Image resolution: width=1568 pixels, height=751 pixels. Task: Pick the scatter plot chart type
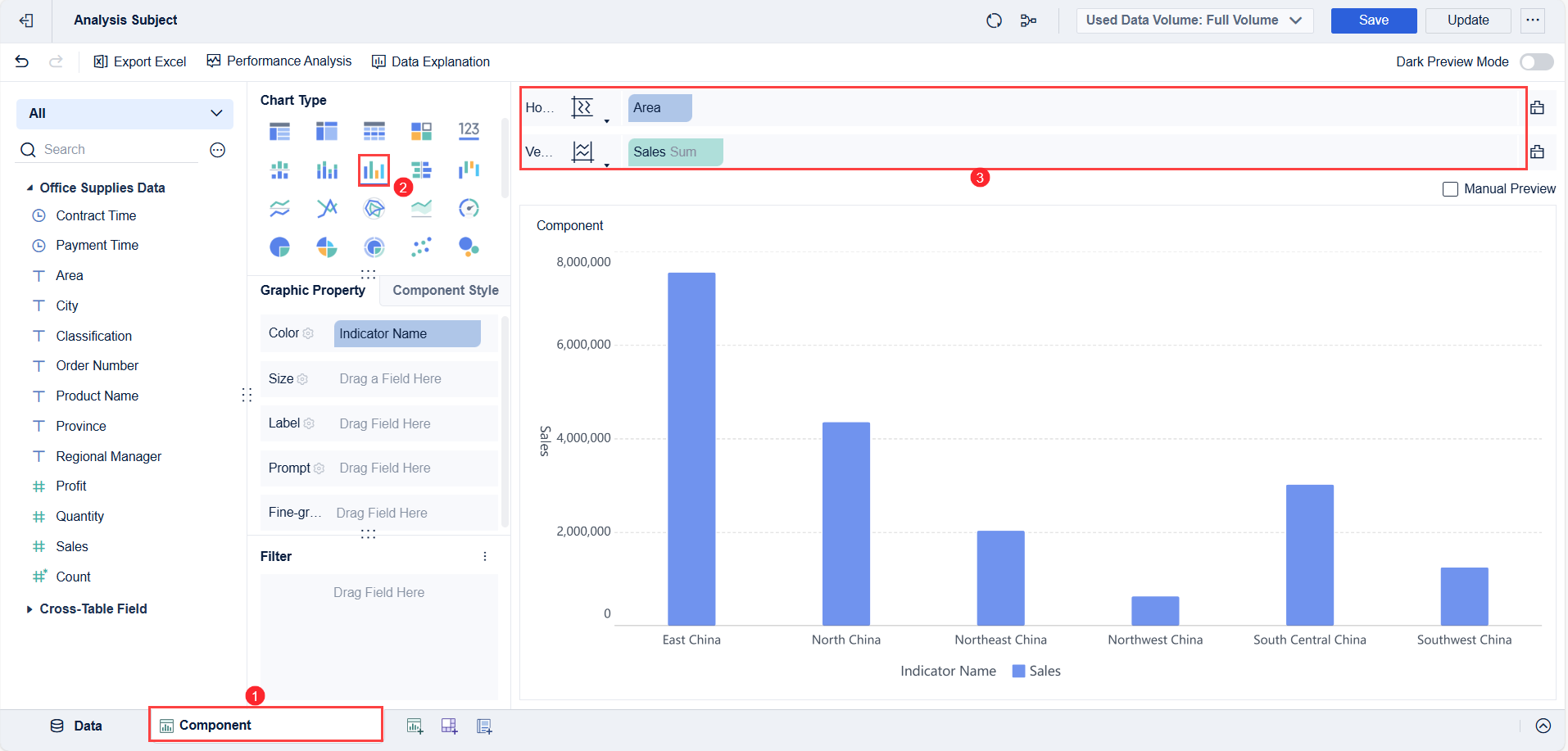pyautogui.click(x=421, y=247)
